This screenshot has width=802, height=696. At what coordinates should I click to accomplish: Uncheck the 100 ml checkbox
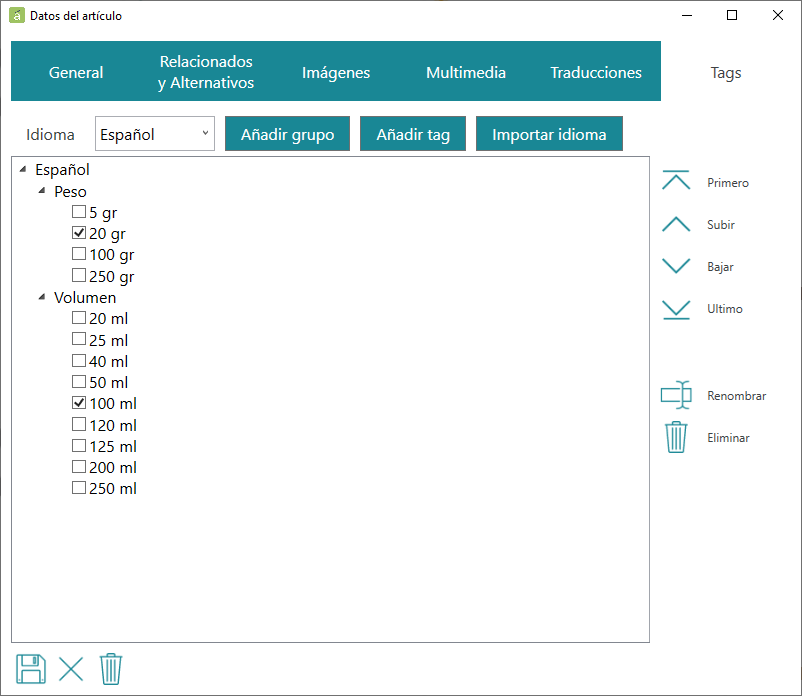click(79, 402)
